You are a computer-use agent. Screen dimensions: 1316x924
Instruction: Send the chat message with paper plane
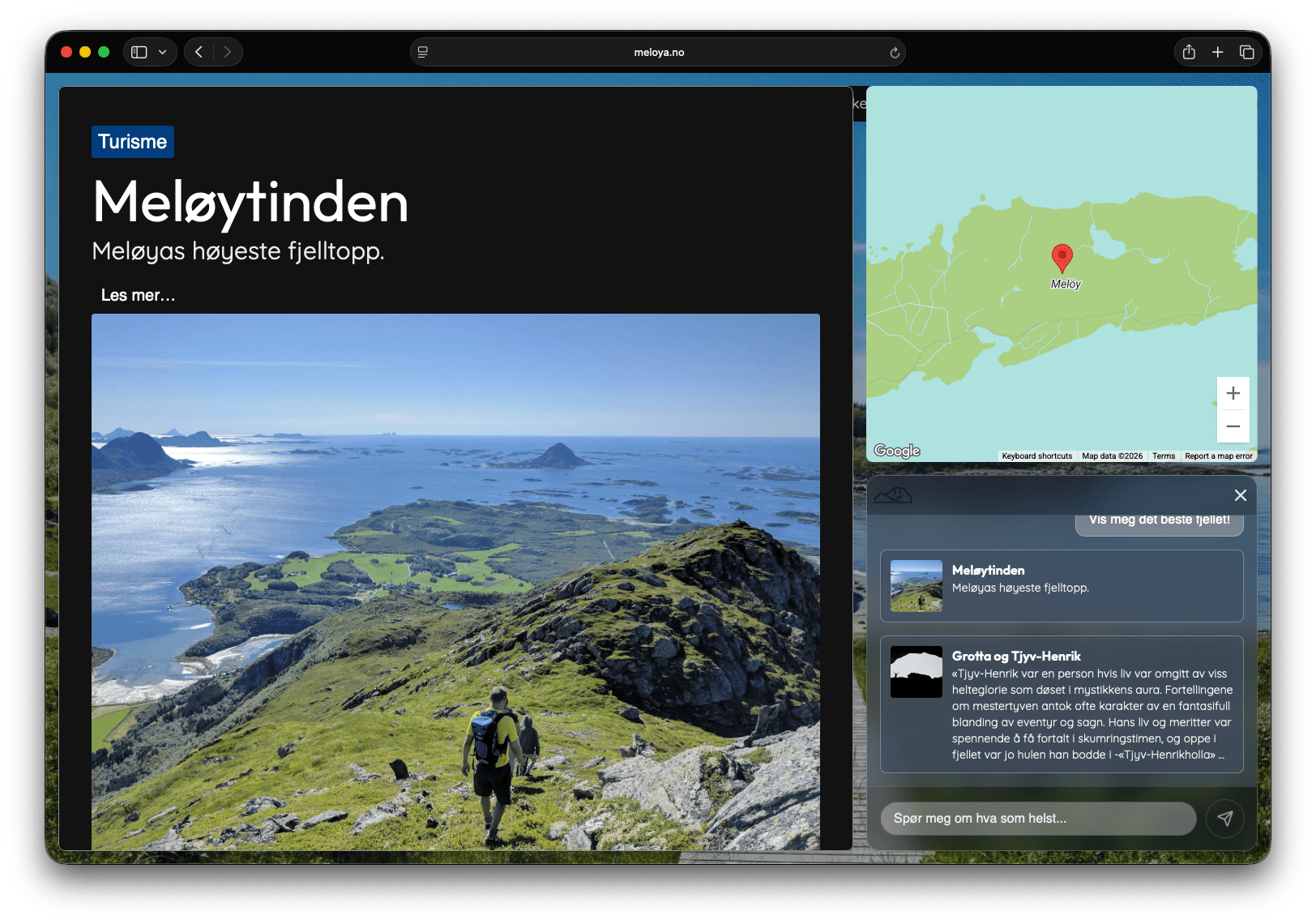(x=1224, y=819)
